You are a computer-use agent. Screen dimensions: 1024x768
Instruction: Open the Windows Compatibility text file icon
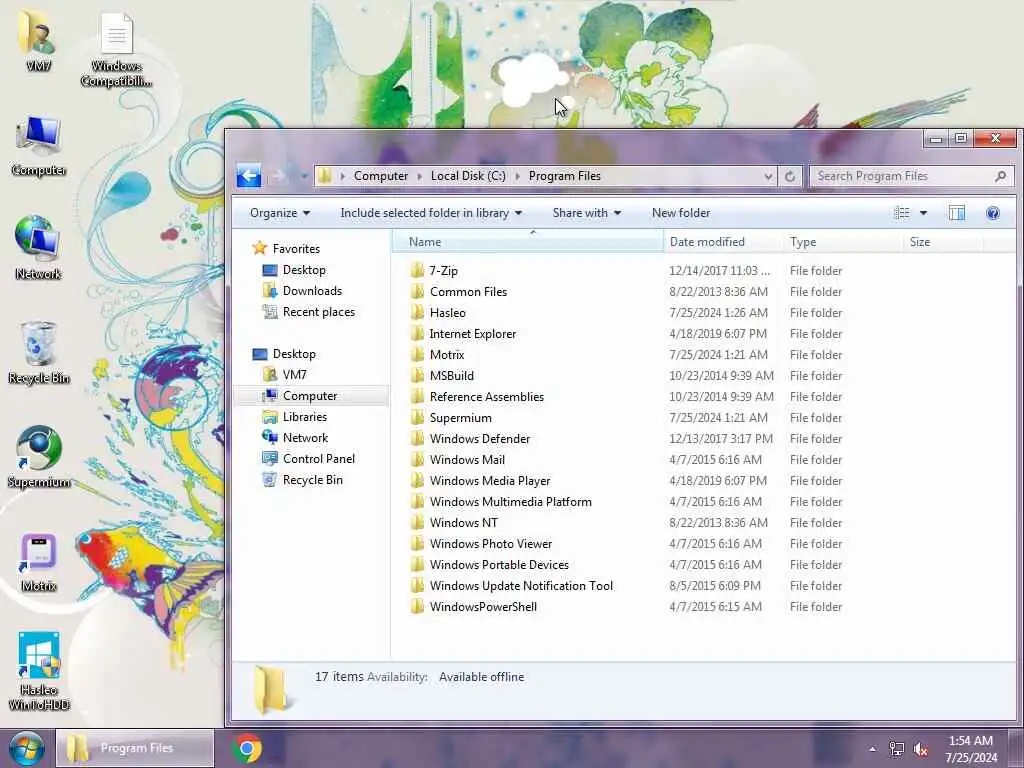pos(116,34)
